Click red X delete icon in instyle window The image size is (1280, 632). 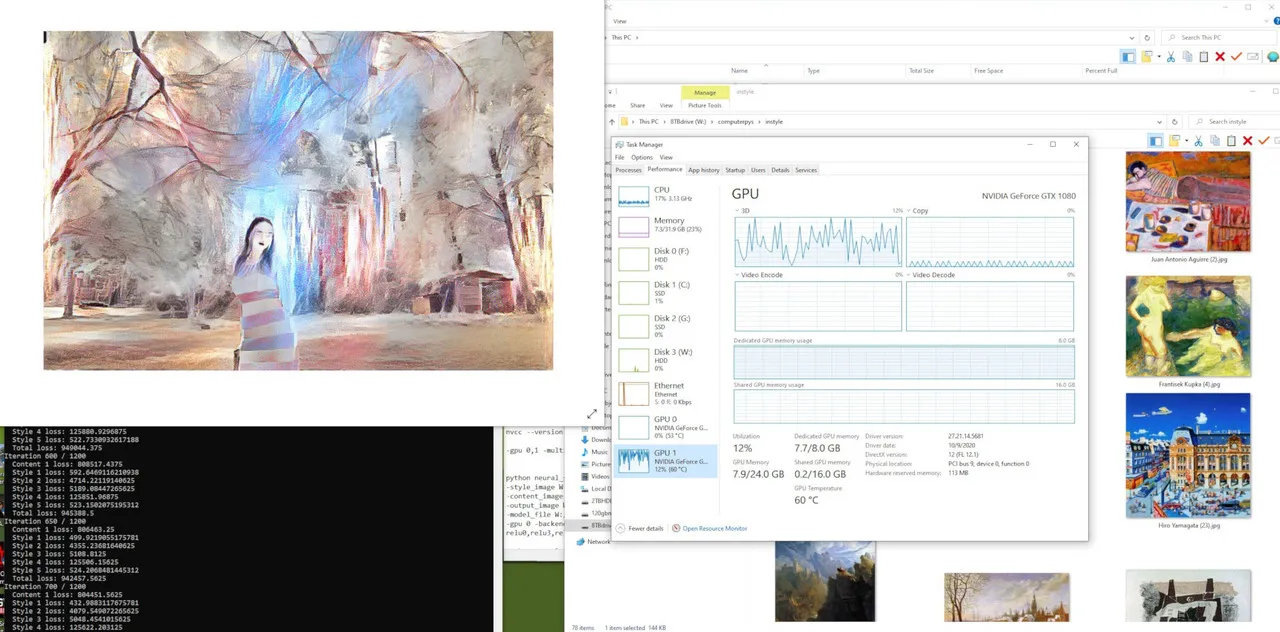click(1247, 141)
